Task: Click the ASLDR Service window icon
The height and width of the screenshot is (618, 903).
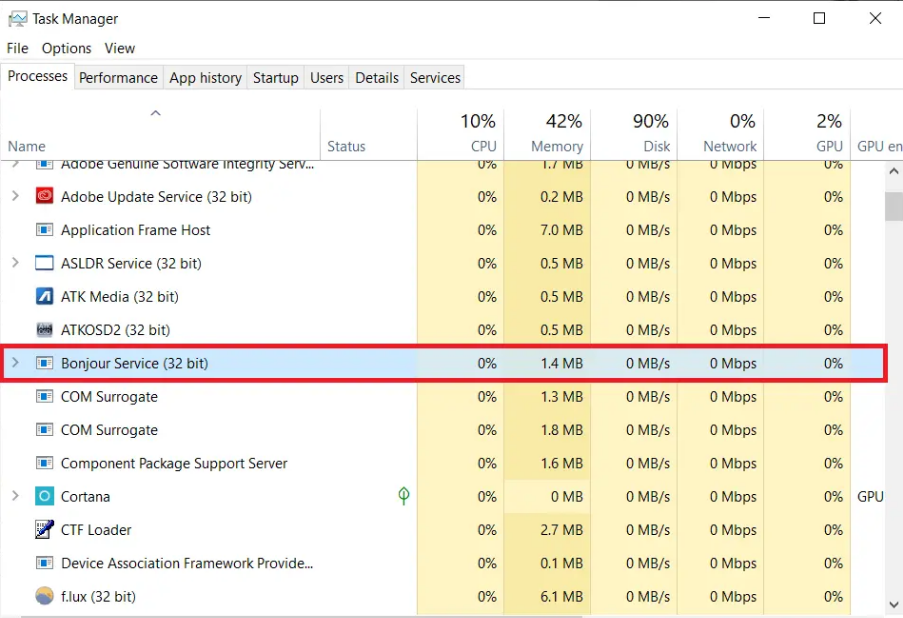Action: [x=44, y=263]
